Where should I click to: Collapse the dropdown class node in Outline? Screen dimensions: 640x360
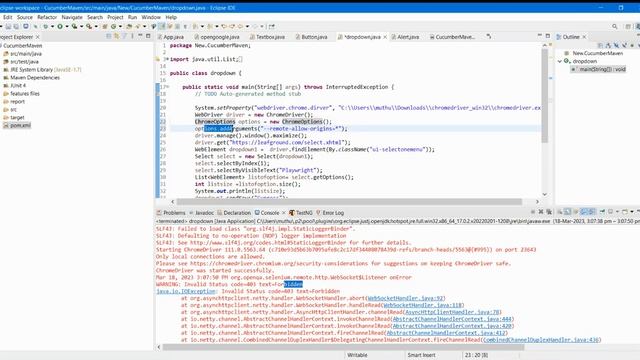point(560,61)
